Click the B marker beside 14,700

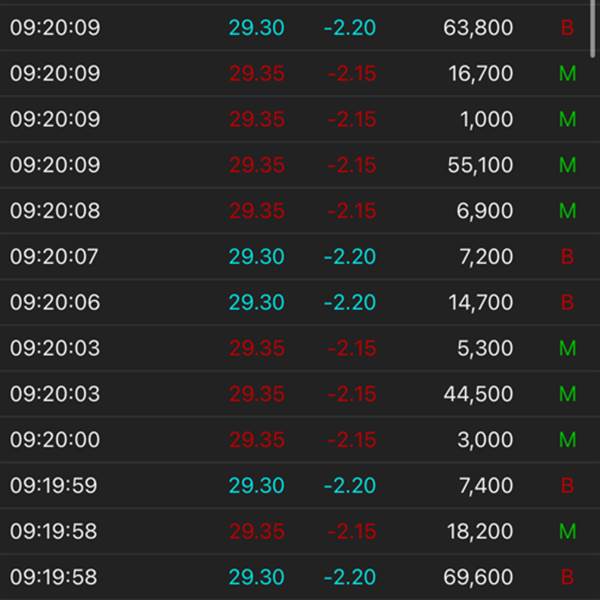coord(567,303)
